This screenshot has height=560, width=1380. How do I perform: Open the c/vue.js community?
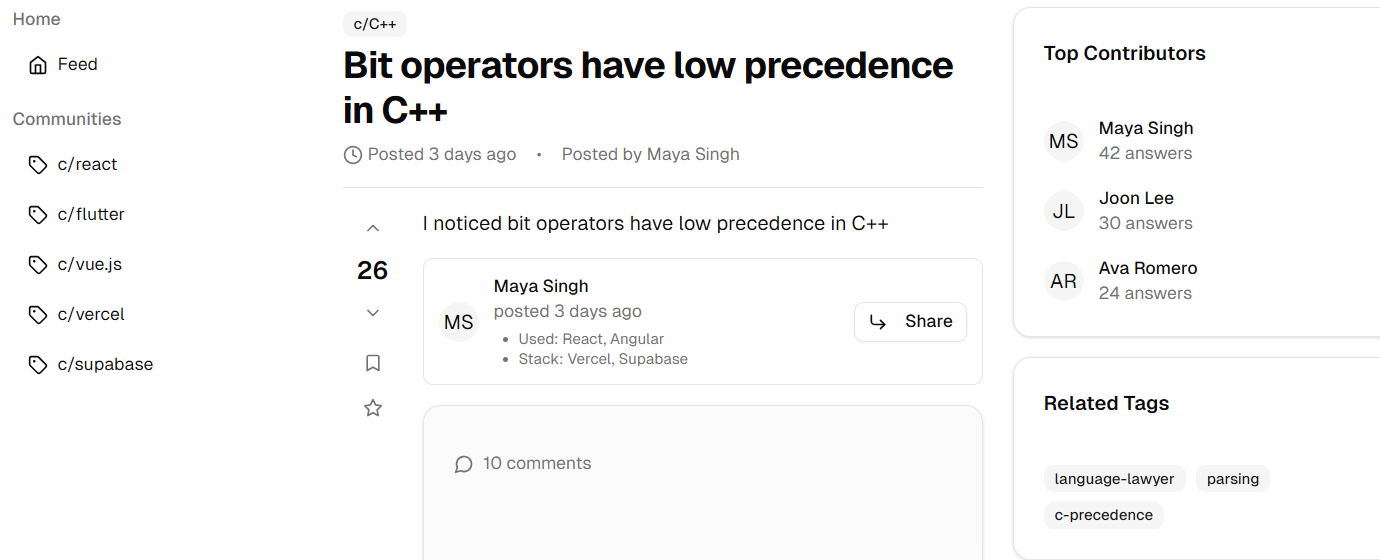(x=89, y=264)
